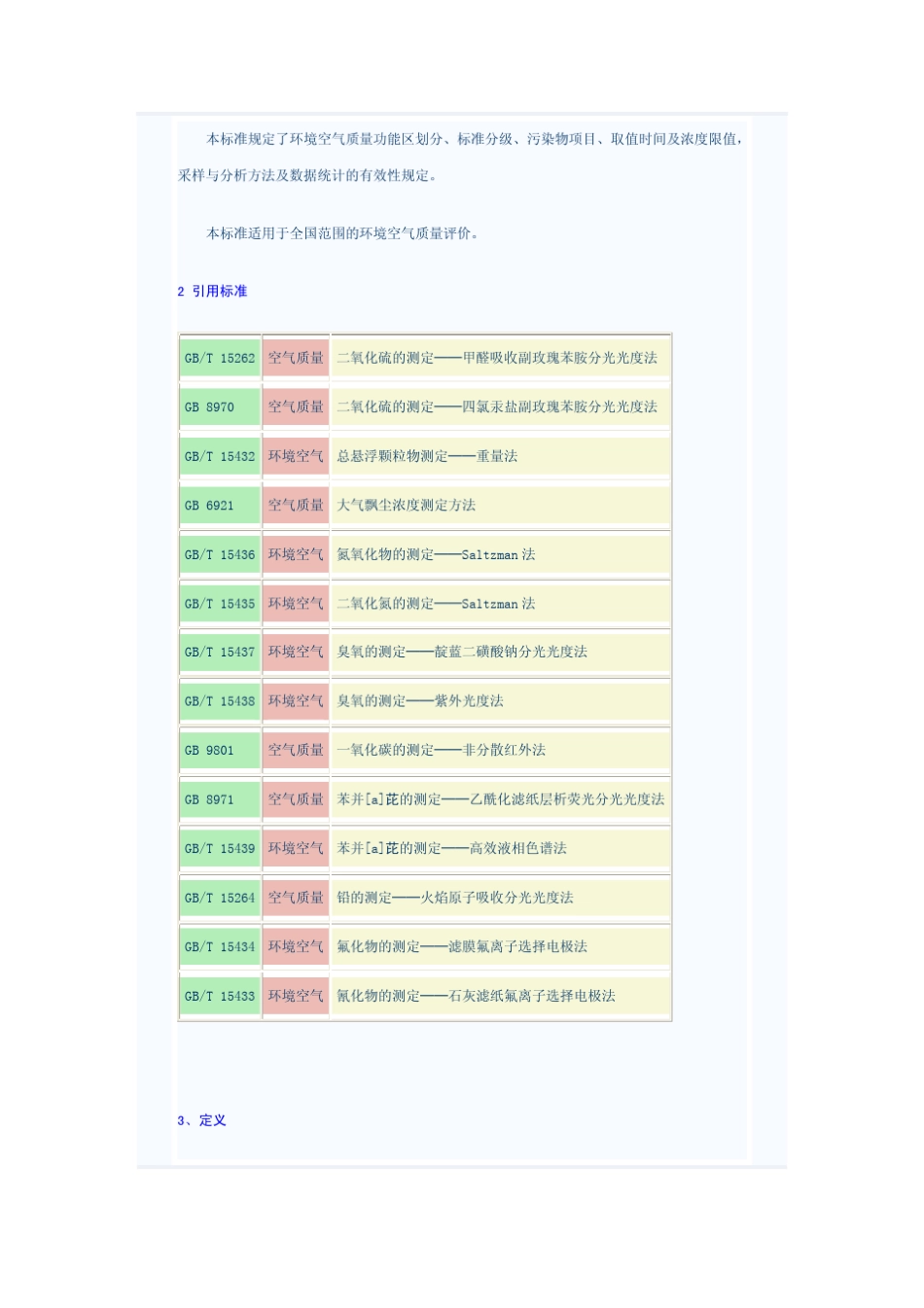Click '氟化物的测定——滤膜氟离子选择电极法'
The width and height of the screenshot is (924, 1308).
point(462,947)
